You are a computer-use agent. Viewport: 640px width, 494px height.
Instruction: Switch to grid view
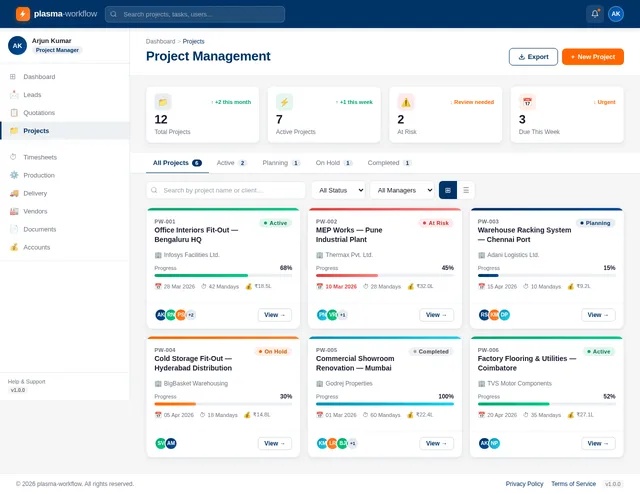(448, 190)
